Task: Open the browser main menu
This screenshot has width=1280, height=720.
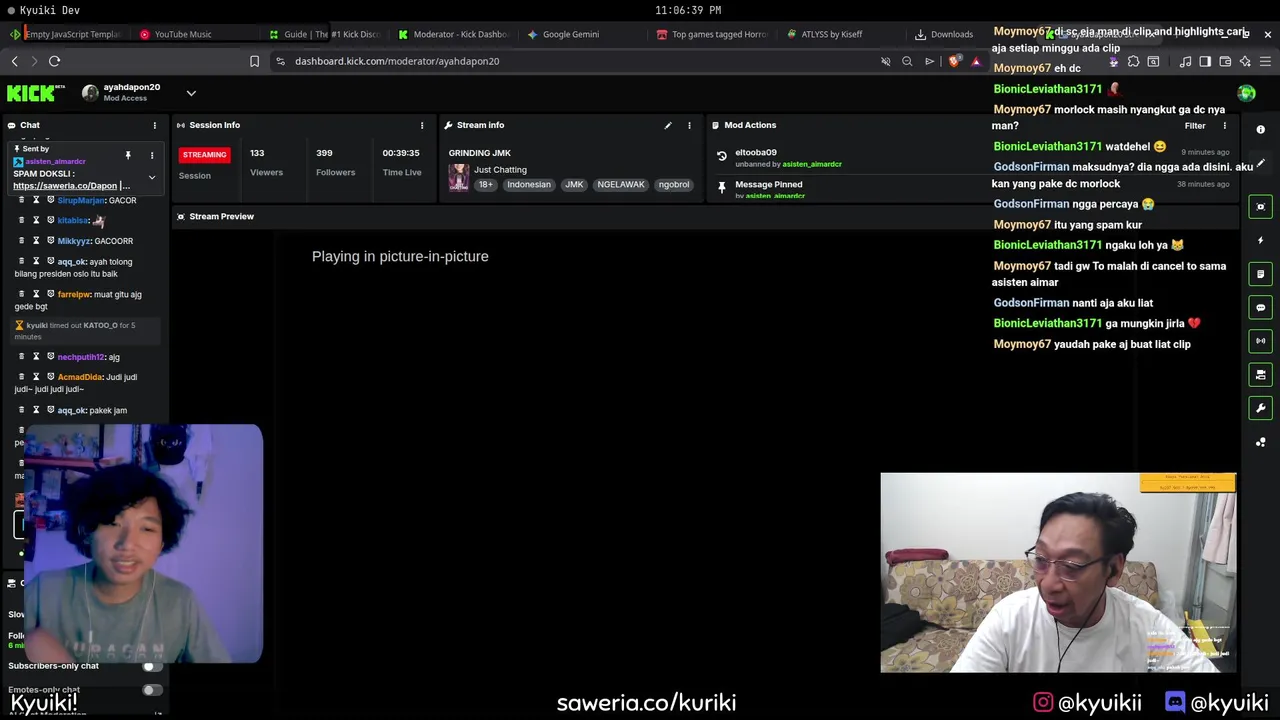Action: (x=1265, y=61)
